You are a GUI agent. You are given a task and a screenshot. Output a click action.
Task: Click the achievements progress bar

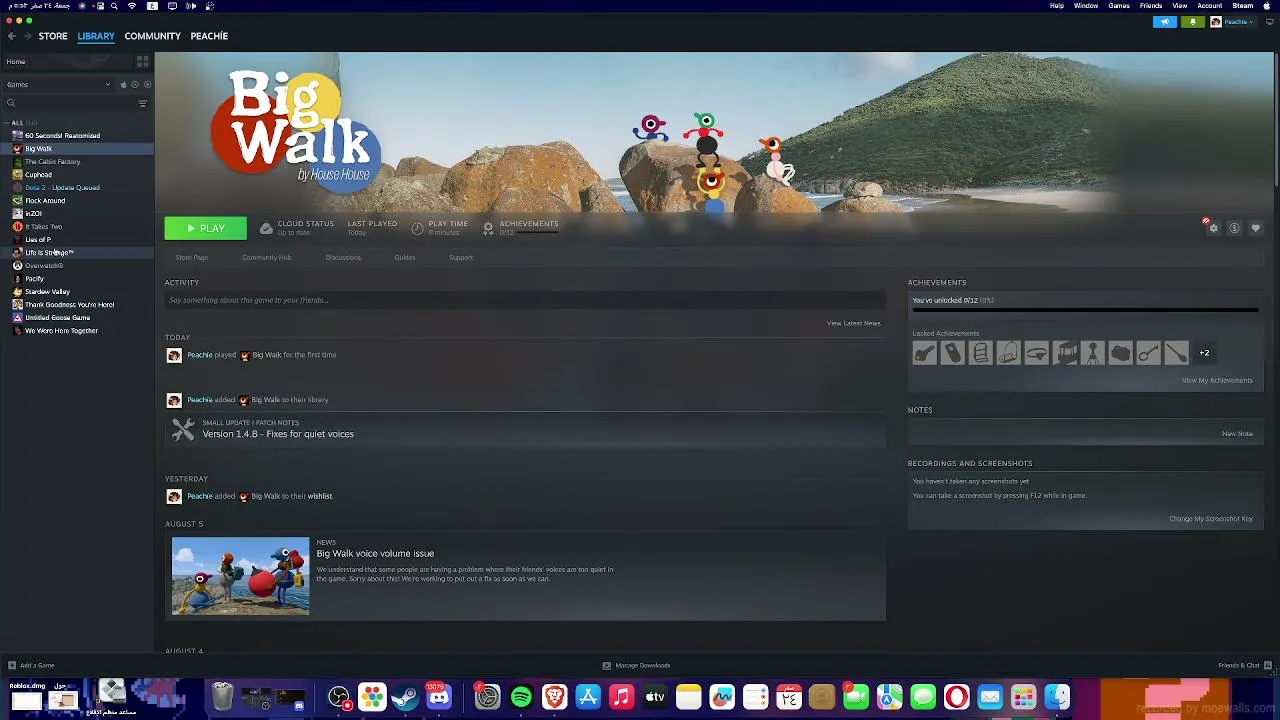click(1085, 310)
